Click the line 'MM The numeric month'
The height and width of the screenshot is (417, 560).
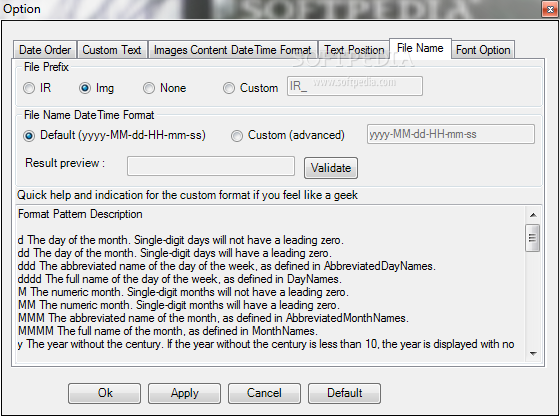(179, 305)
